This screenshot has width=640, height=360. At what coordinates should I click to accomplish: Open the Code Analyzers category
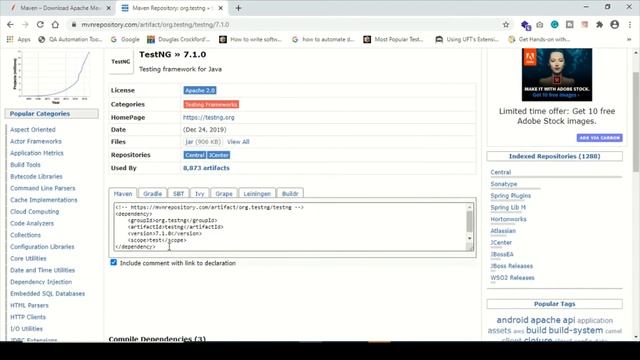tap(32, 223)
